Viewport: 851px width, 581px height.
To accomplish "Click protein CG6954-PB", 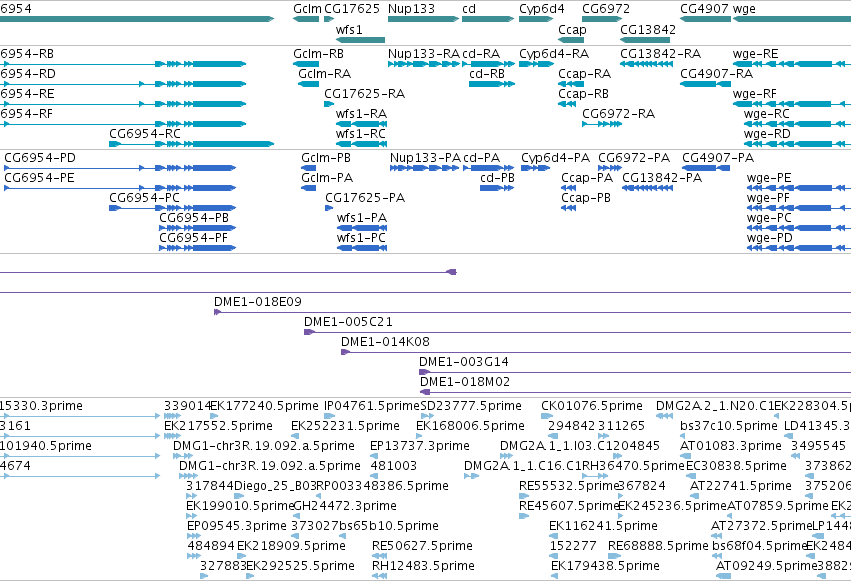I will pos(194,218).
